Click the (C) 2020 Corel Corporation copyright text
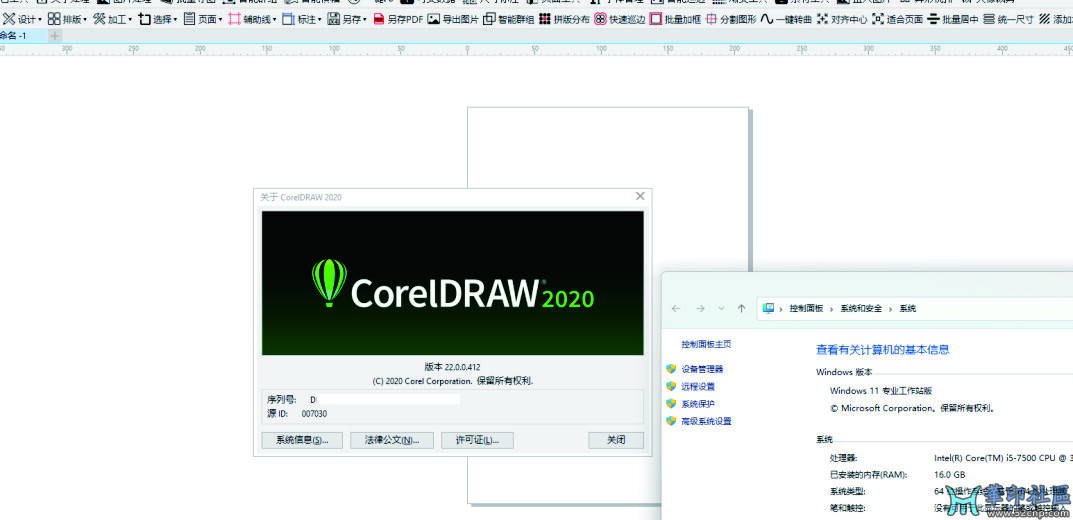1073x520 pixels. coord(452,381)
